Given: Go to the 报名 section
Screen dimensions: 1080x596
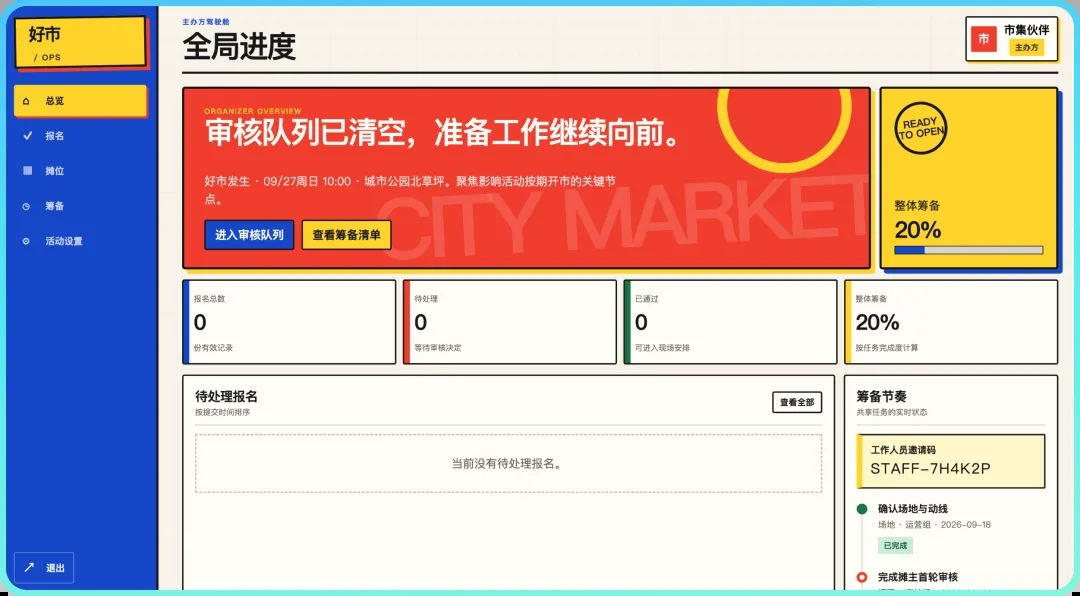Looking at the screenshot, I should (x=80, y=136).
